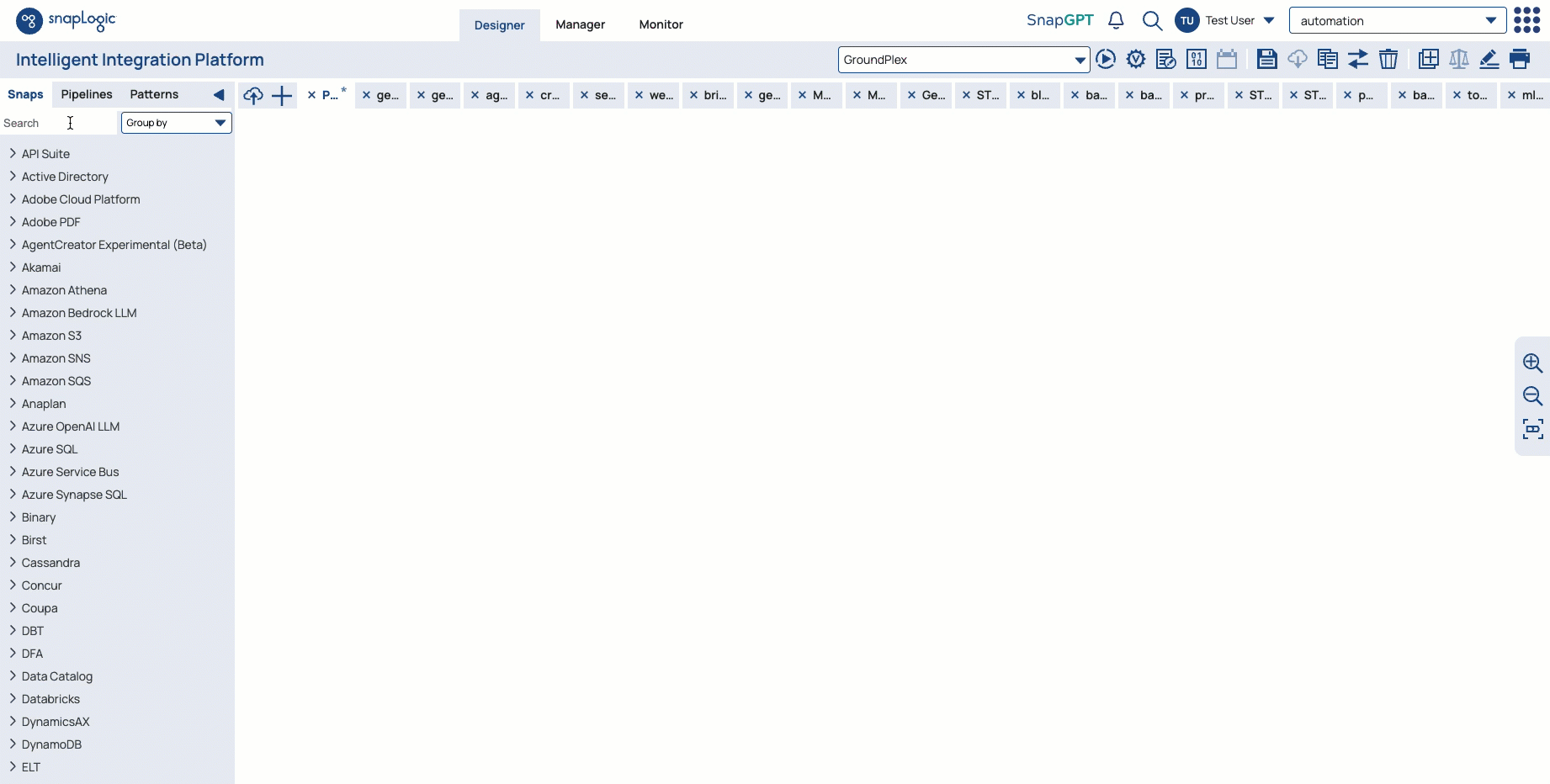Click the Save Pipeline floppy disk icon
The width and height of the screenshot is (1550, 784).
1266,59
